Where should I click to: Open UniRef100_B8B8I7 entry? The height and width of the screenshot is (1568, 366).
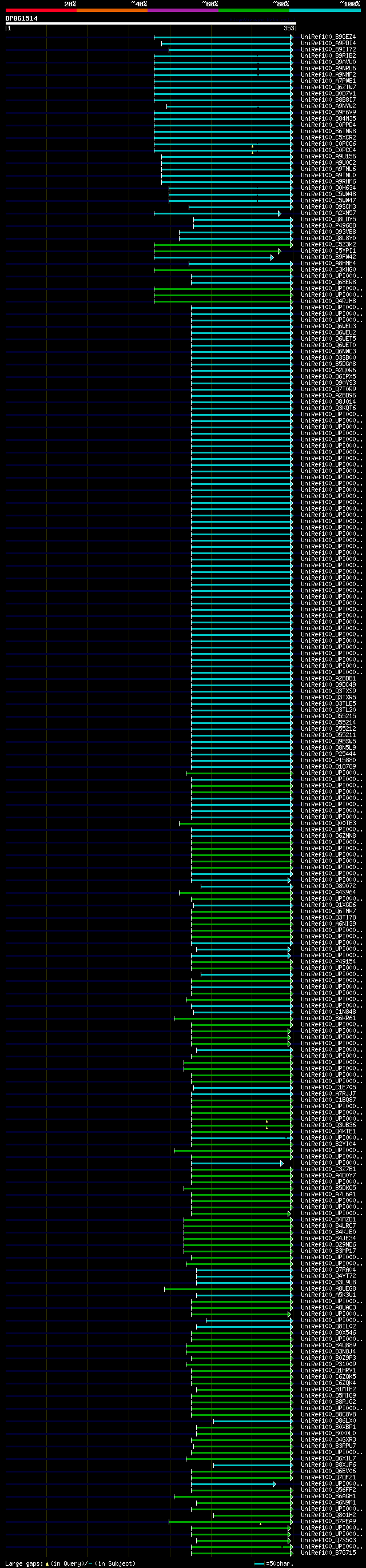[328, 100]
